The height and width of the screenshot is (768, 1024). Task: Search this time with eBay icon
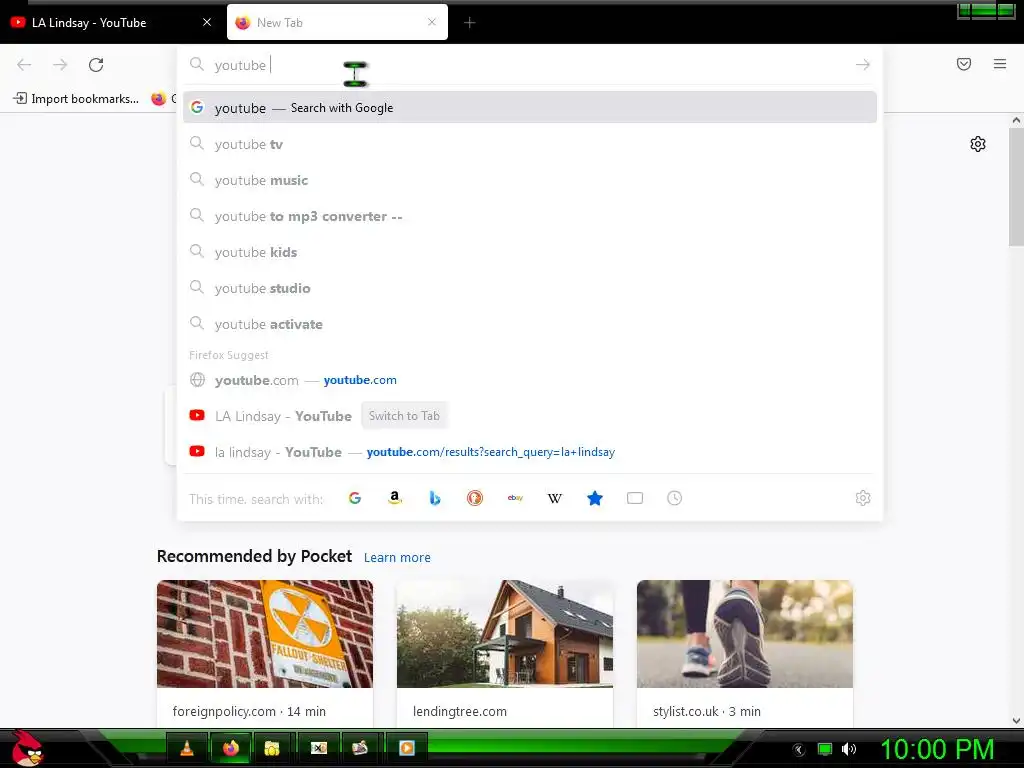click(x=515, y=498)
